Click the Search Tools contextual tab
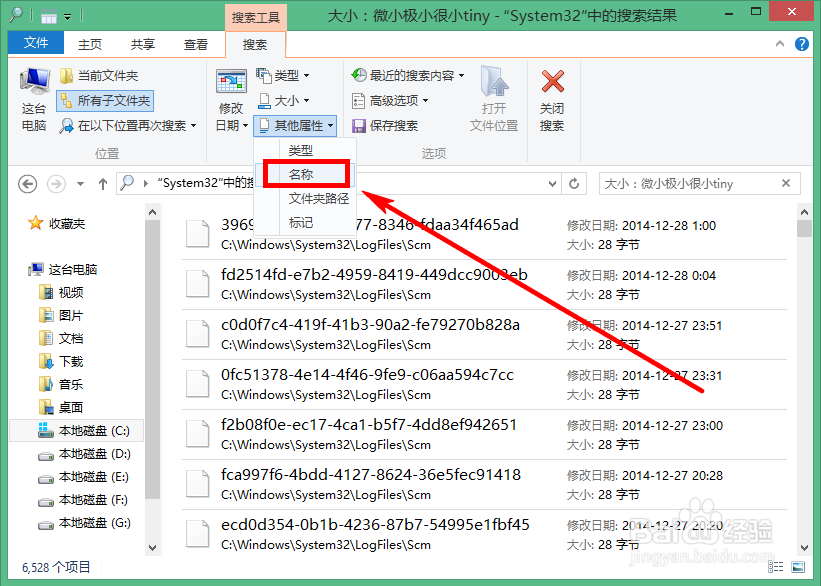Image resolution: width=821 pixels, height=586 pixels. (256, 18)
